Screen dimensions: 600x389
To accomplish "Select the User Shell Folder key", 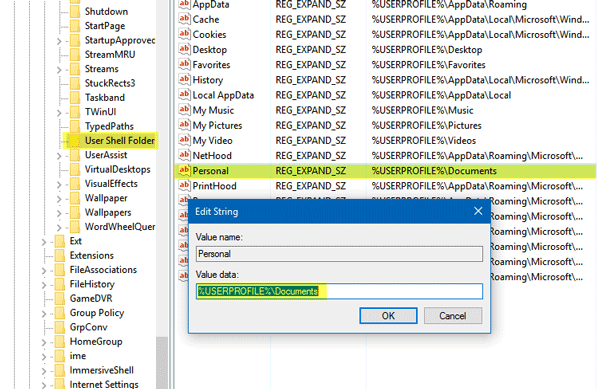I will tap(119, 140).
